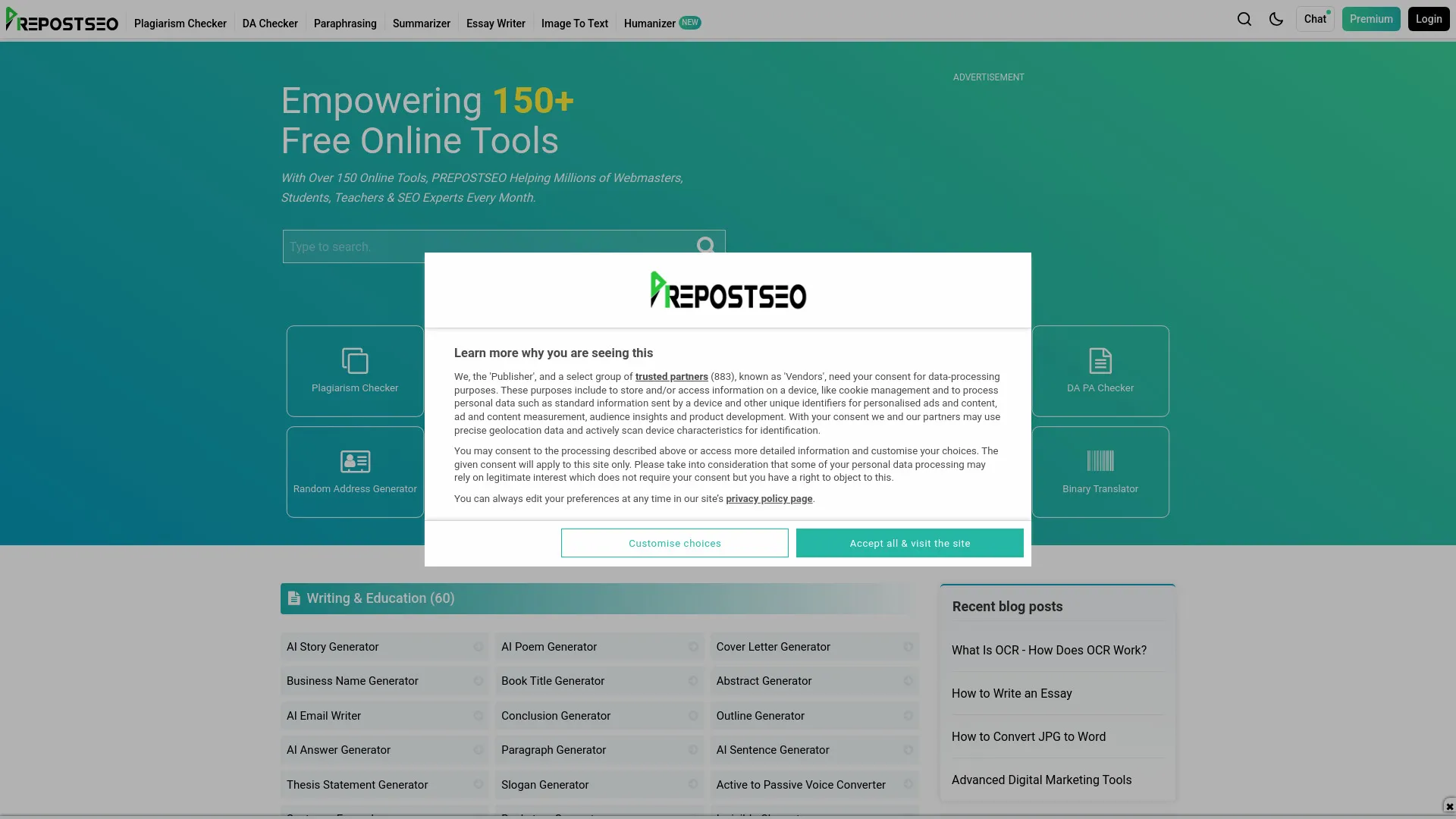
Task: Open the DA PA Checker card icon
Action: coord(1100,360)
